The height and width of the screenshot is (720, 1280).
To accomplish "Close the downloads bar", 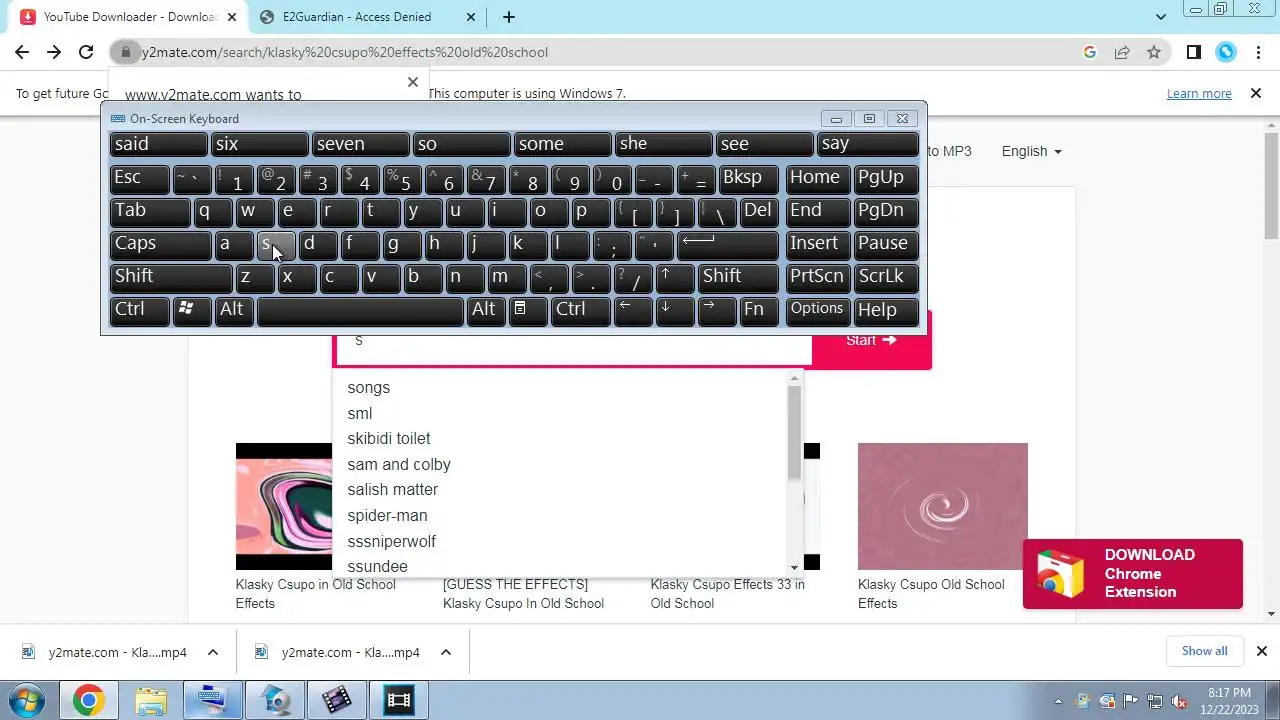I will [1261, 651].
